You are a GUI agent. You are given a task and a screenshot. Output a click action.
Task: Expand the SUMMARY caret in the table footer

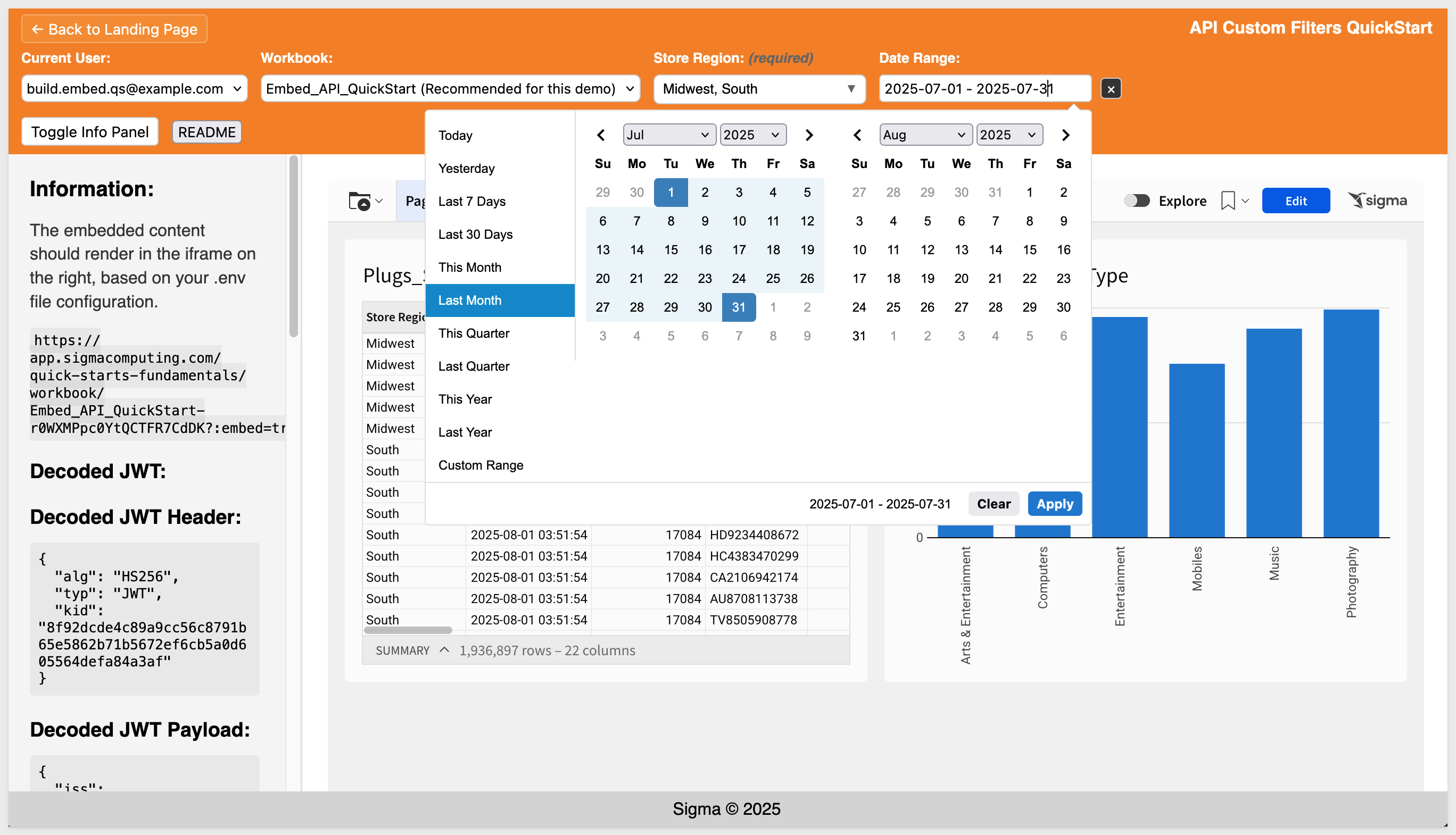(x=444, y=650)
